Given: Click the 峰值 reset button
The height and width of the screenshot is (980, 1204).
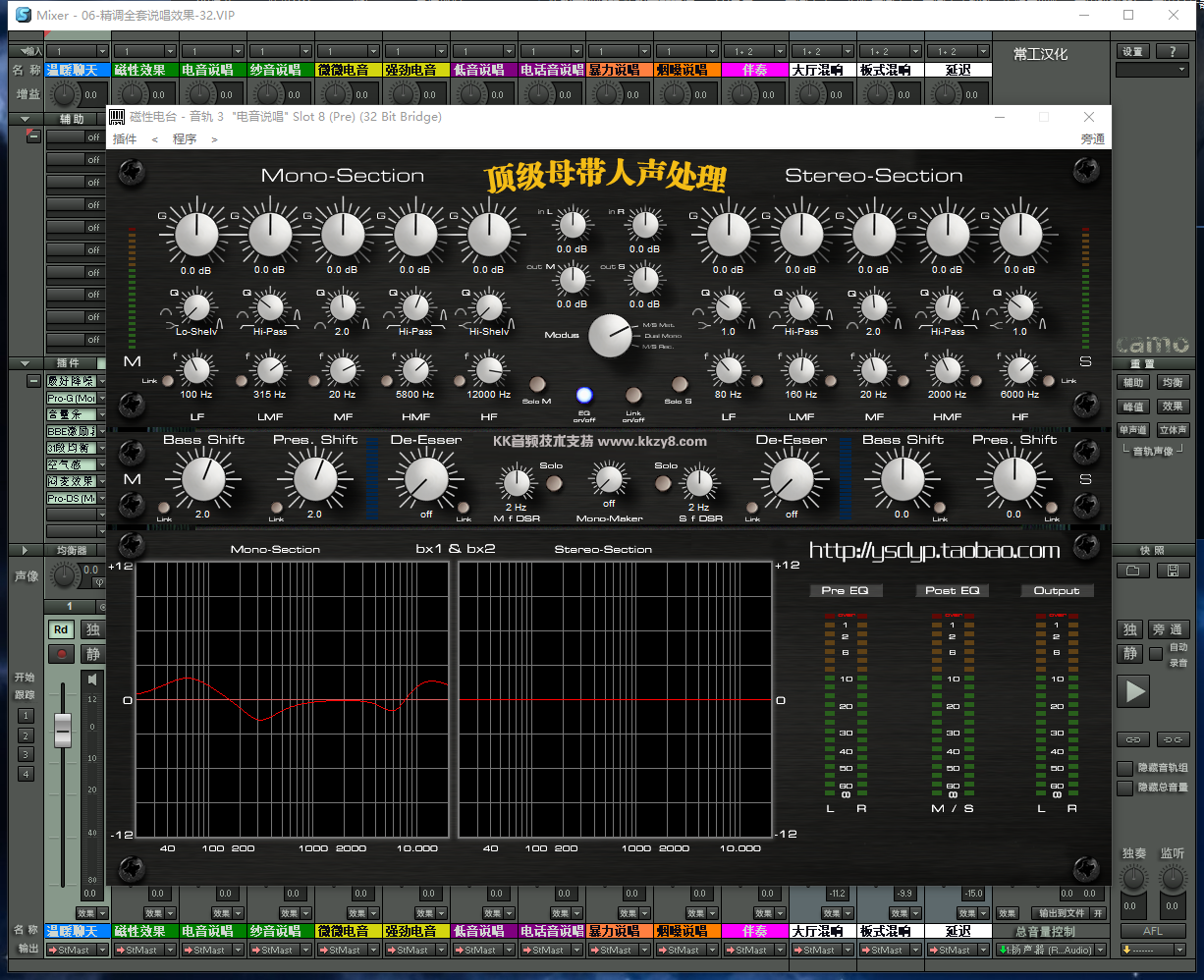Looking at the screenshot, I should (1133, 406).
